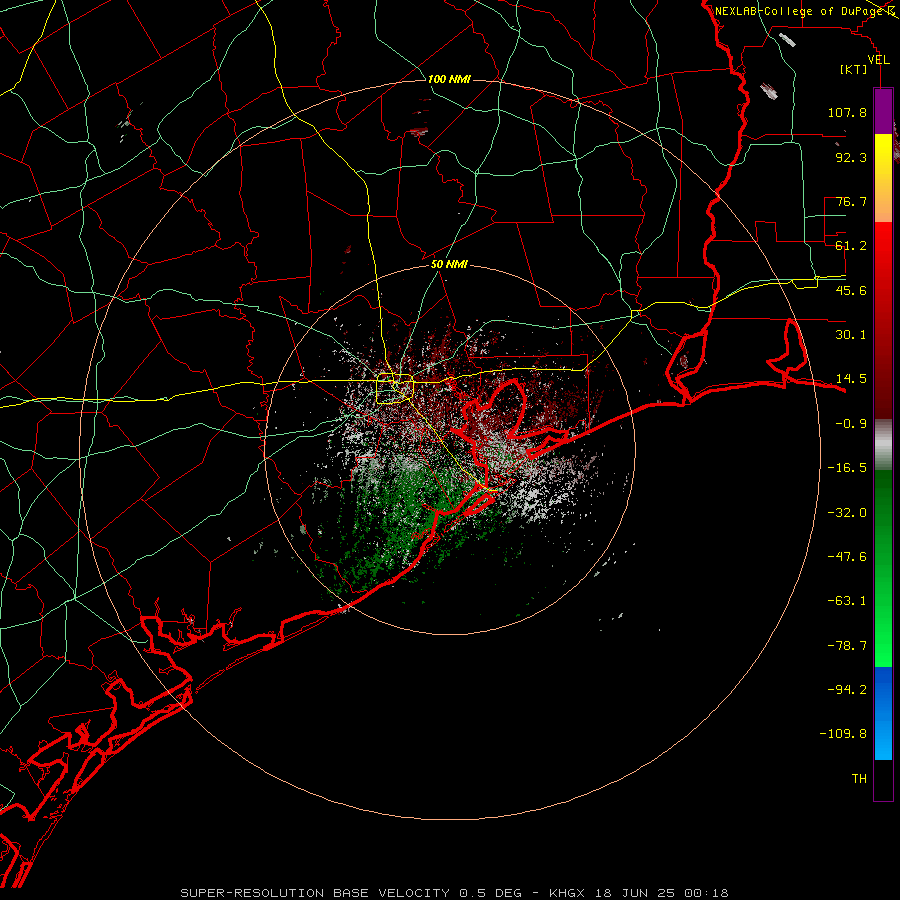Click the green segment of the color bar
The height and width of the screenshot is (900, 900).
click(x=883, y=568)
